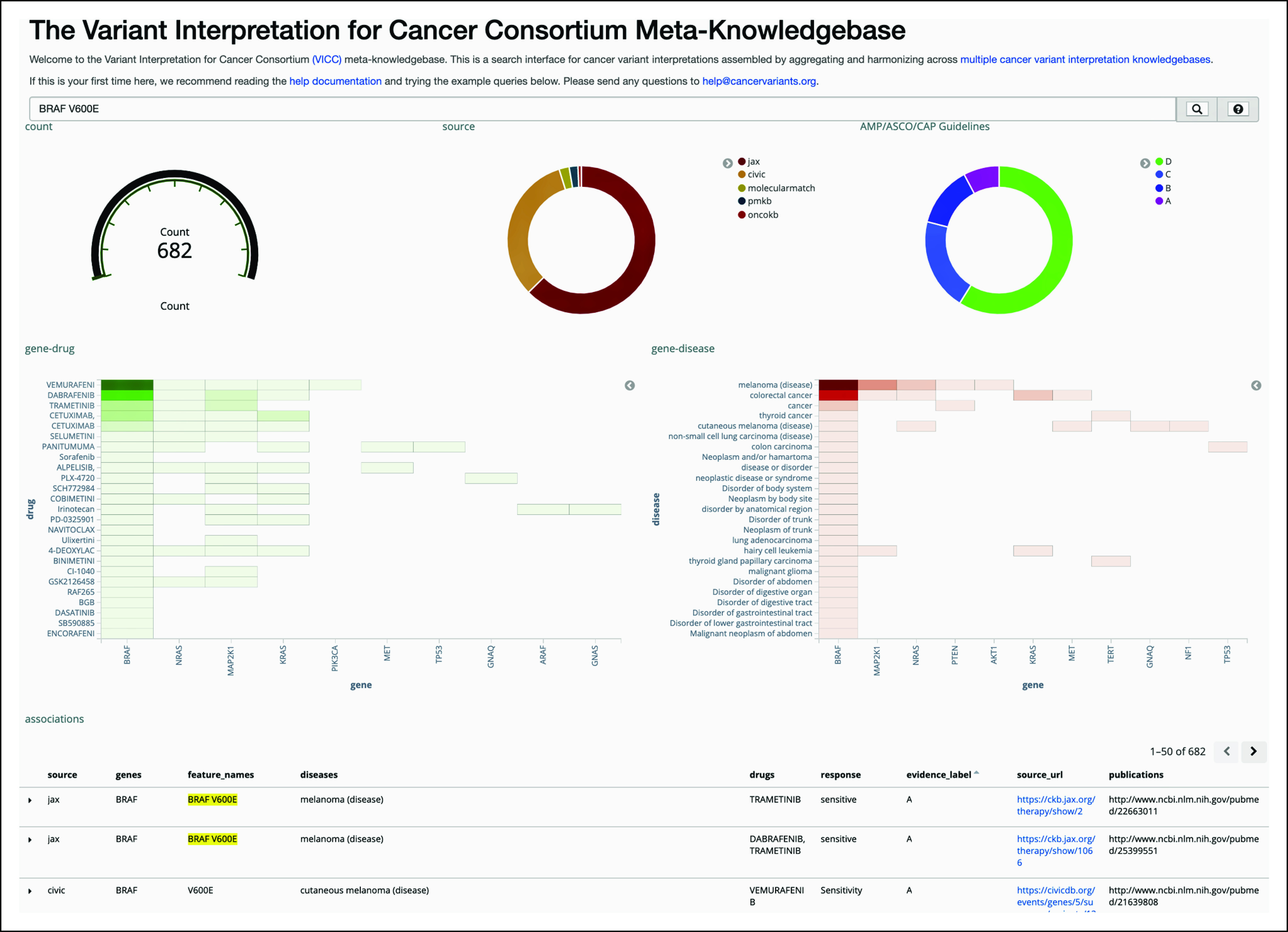The width and height of the screenshot is (1288, 932).
Task: Click the search magnifier button
Action: (x=1197, y=109)
